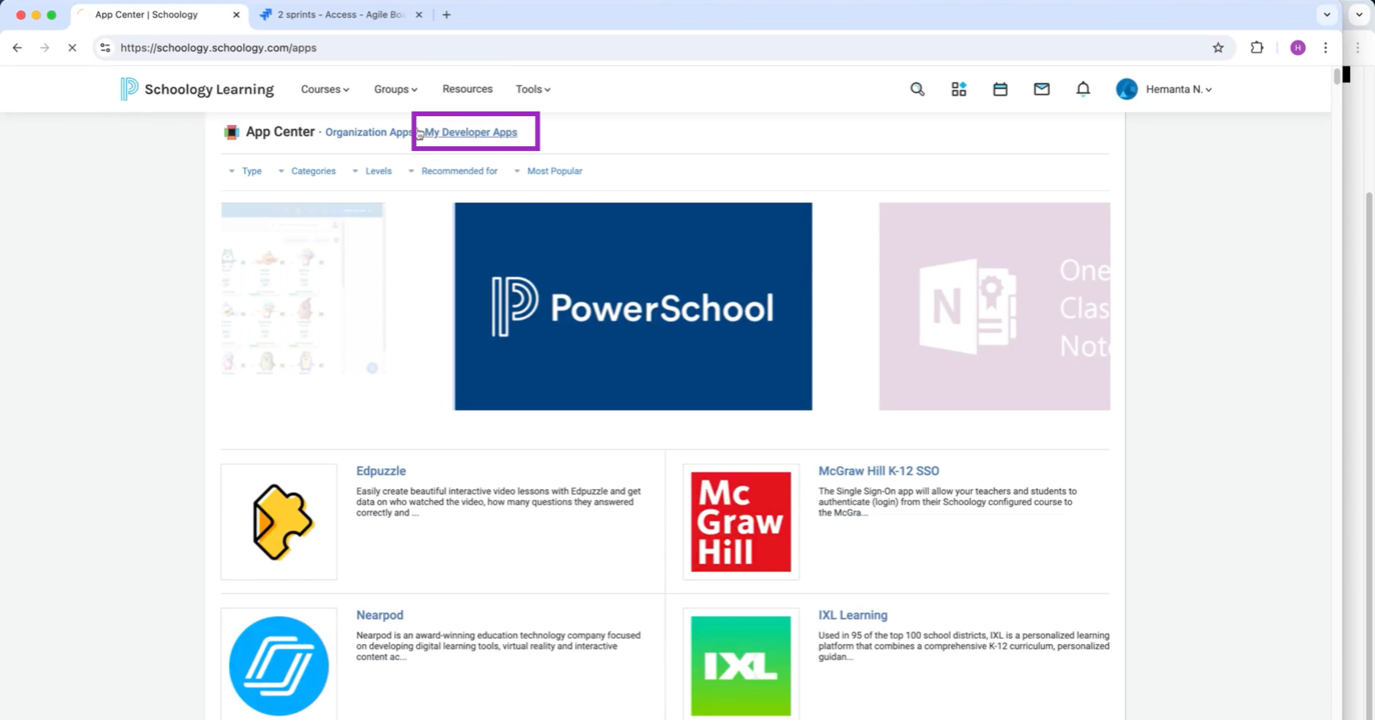Expand the Hemanta N. account menu
This screenshot has height=724, width=1375.
pos(1179,89)
